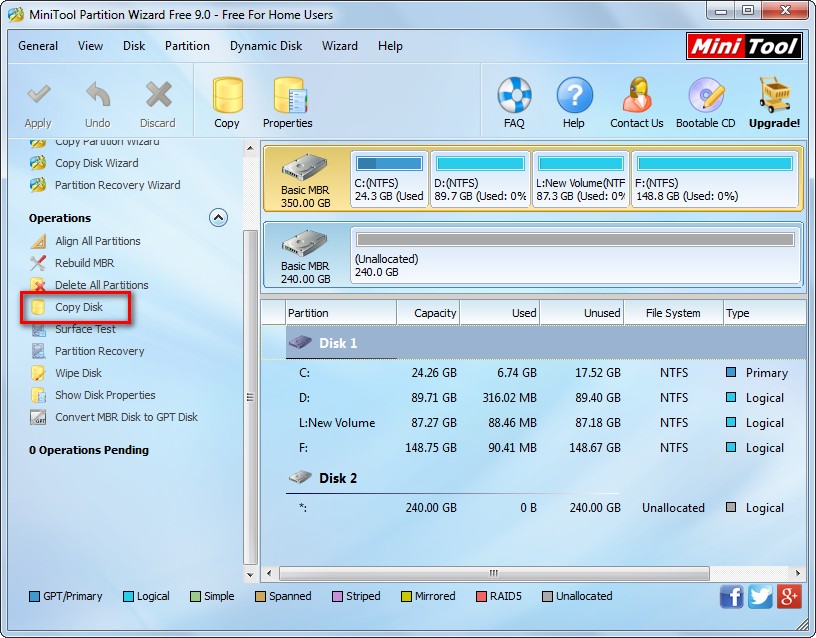Click the horizontal scrollbar right arrow
Viewport: 816px width, 638px height.
pos(798,573)
